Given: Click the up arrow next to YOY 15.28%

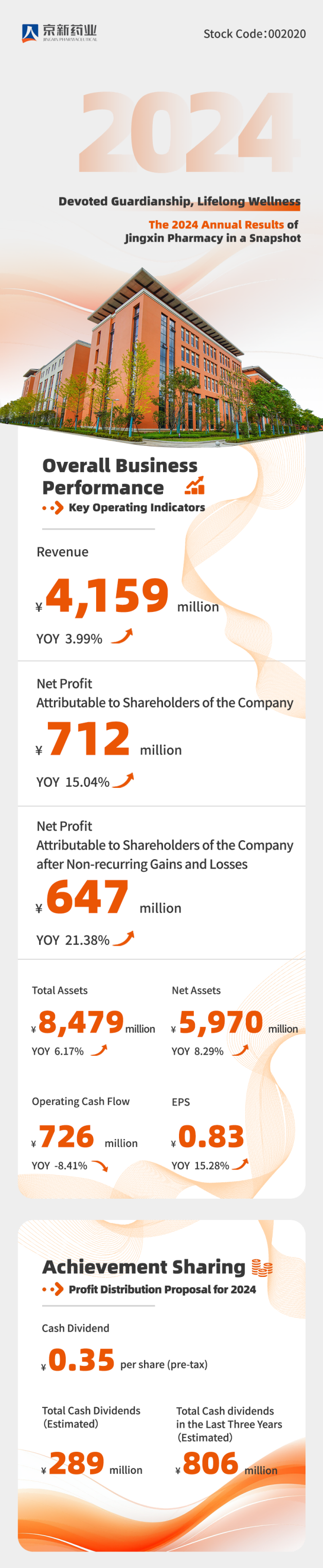Looking at the screenshot, I should (x=240, y=1164).
